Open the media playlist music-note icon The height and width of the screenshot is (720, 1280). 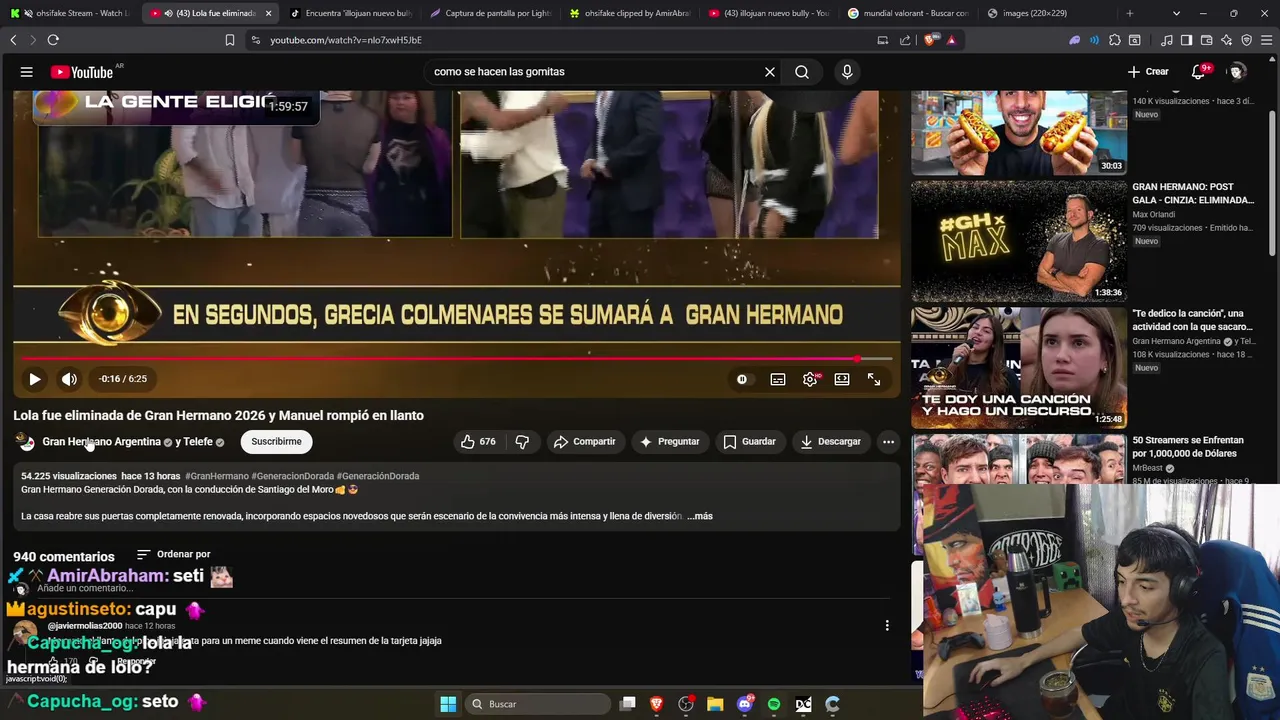click(1167, 40)
